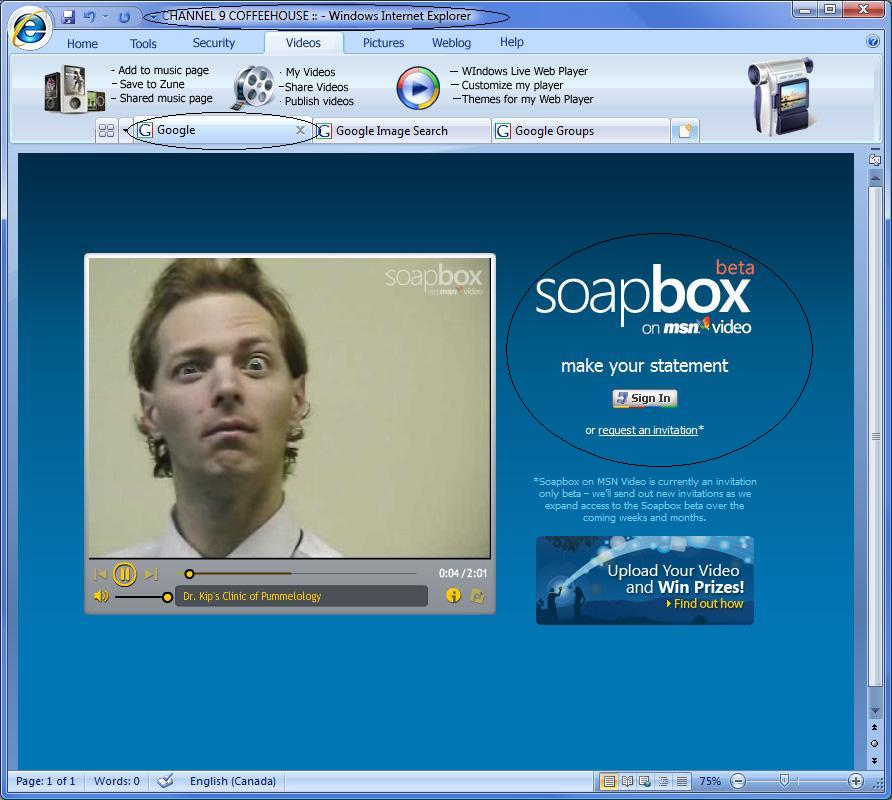
Task: Switch to the Google Groups tab
Action: [x=580, y=131]
